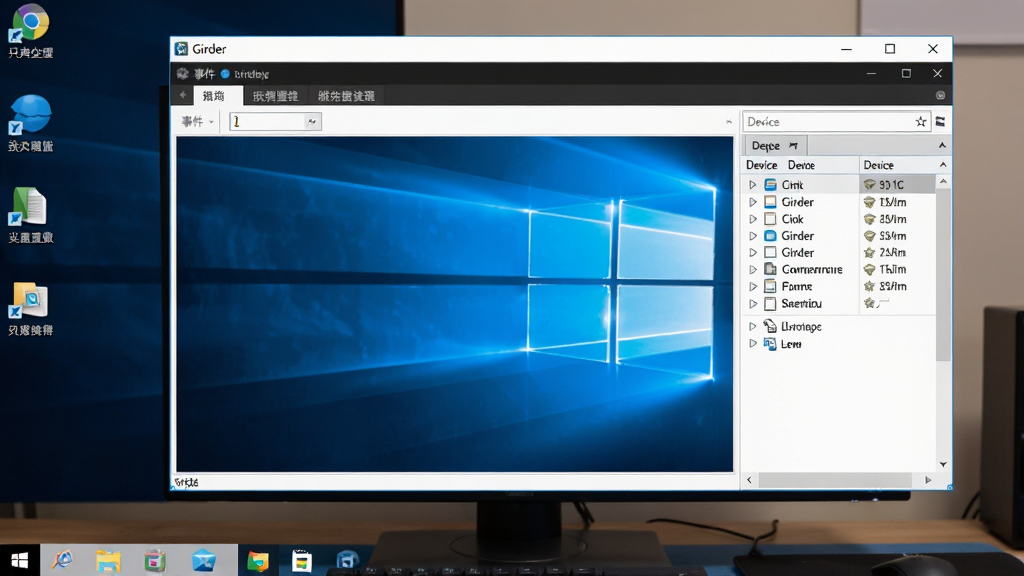Expand the Saemiou tree row
Image resolution: width=1024 pixels, height=576 pixels.
point(752,303)
